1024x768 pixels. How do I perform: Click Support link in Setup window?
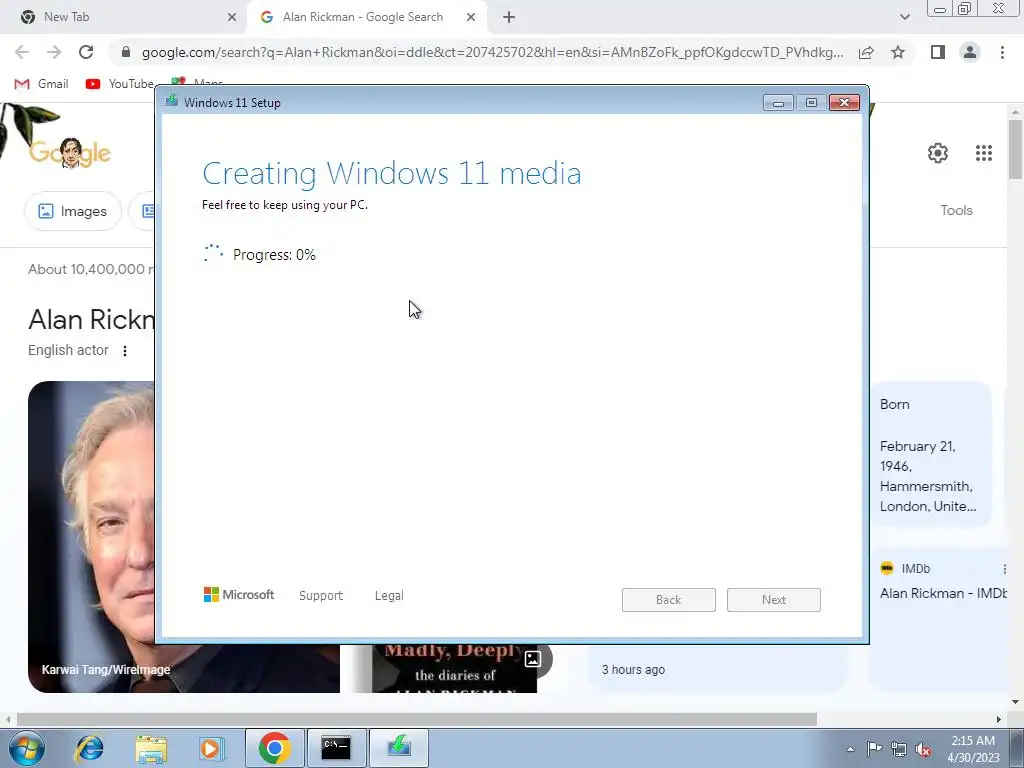pyautogui.click(x=321, y=596)
